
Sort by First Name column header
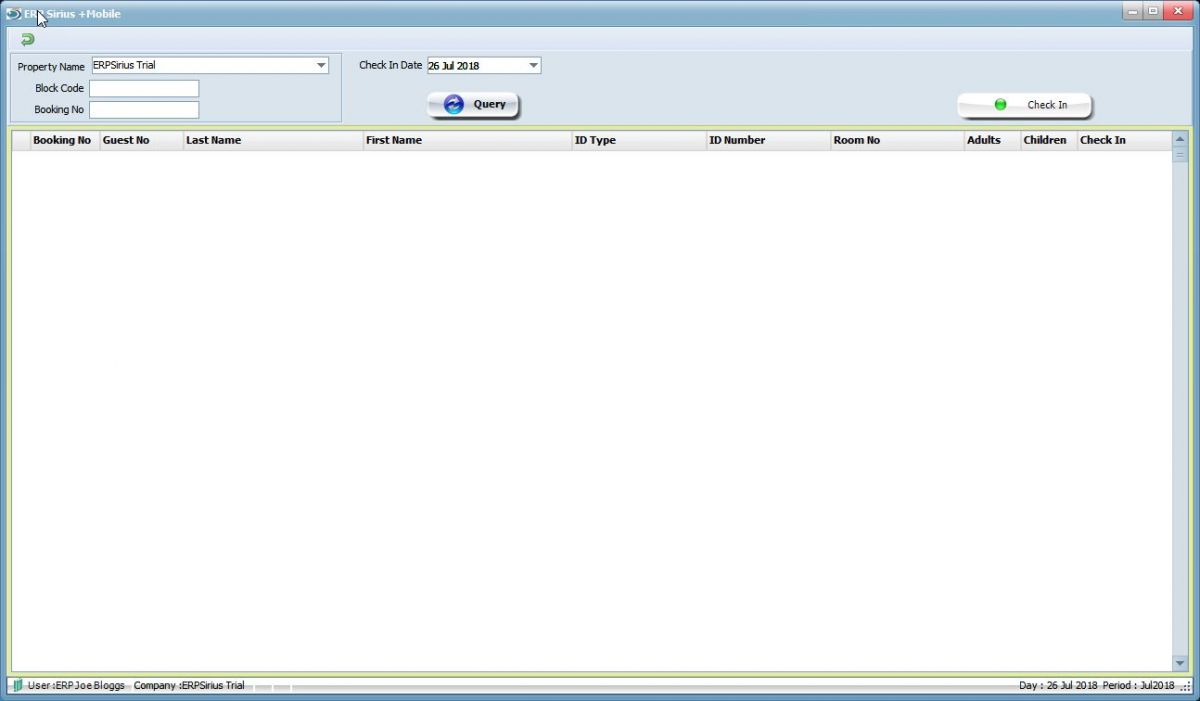pyautogui.click(x=467, y=140)
